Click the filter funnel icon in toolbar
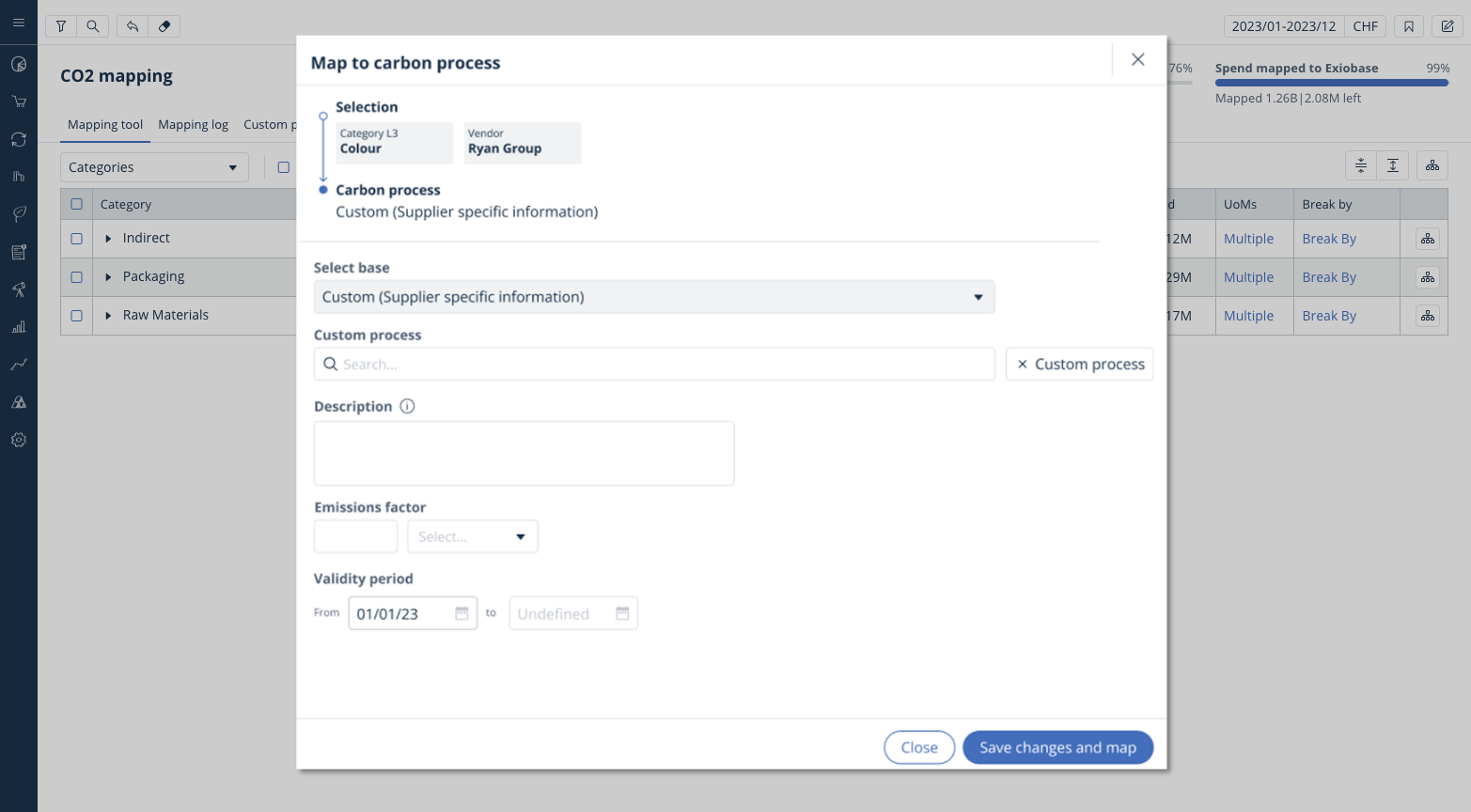Viewport: 1471px width, 812px height. tap(61, 26)
